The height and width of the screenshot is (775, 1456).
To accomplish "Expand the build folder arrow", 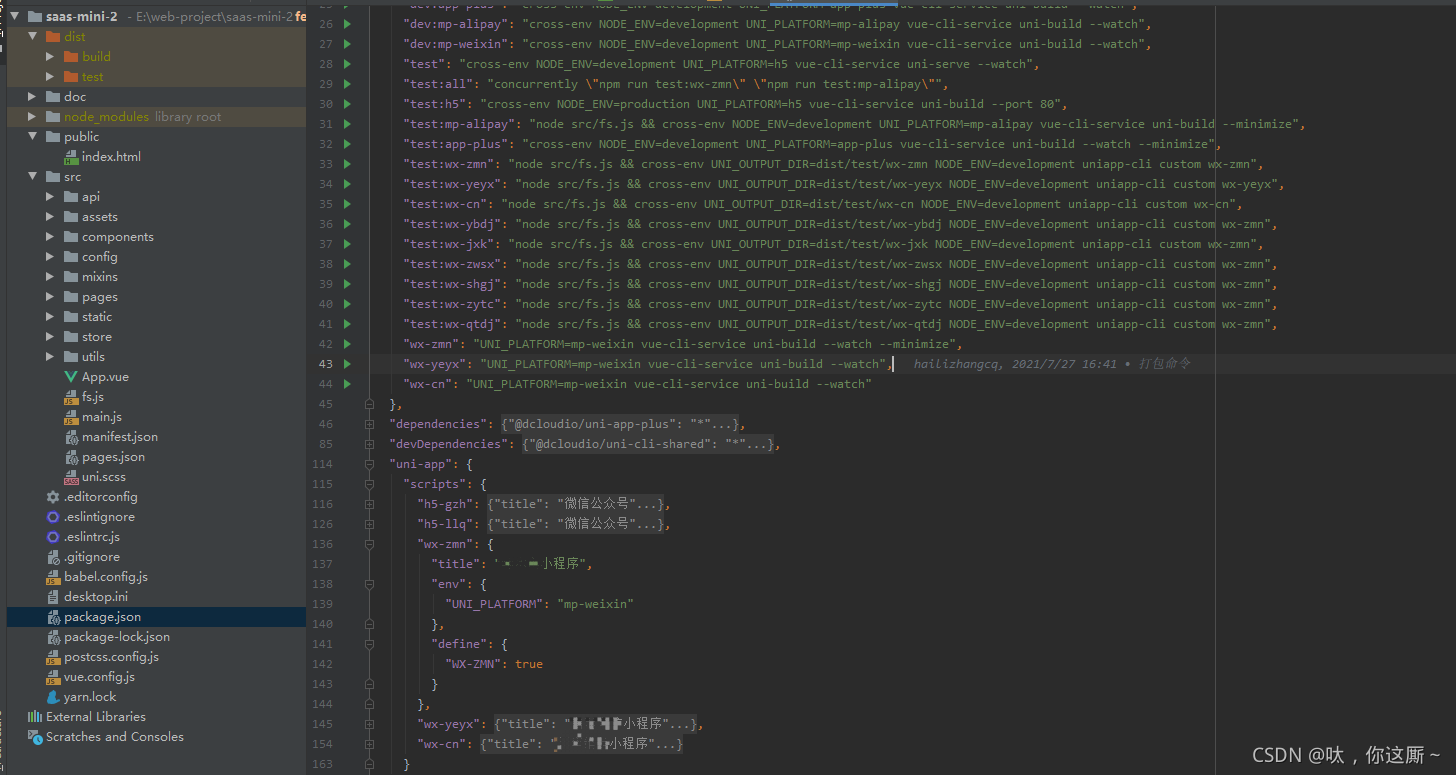I will (x=50, y=57).
